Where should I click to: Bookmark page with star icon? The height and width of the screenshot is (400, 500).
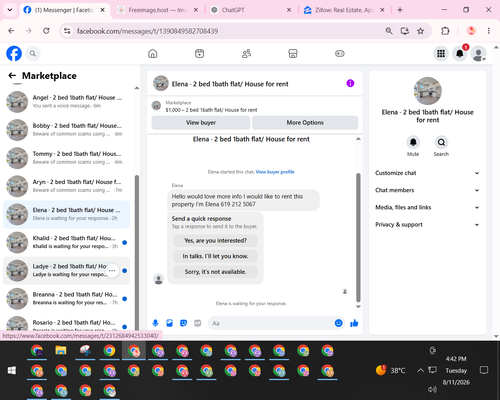[x=421, y=31]
